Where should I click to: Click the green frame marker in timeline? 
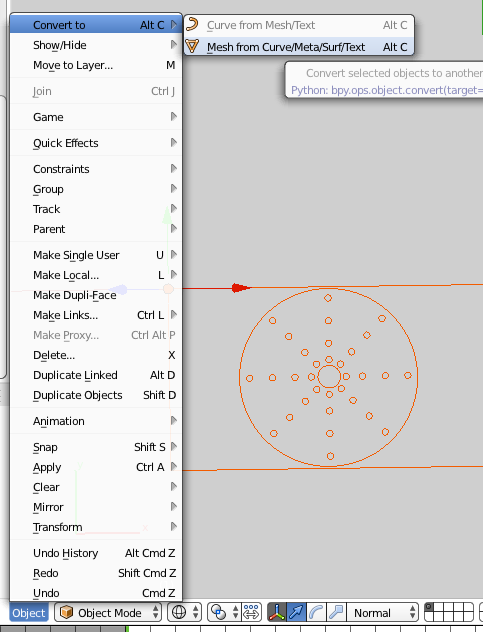coord(127,629)
